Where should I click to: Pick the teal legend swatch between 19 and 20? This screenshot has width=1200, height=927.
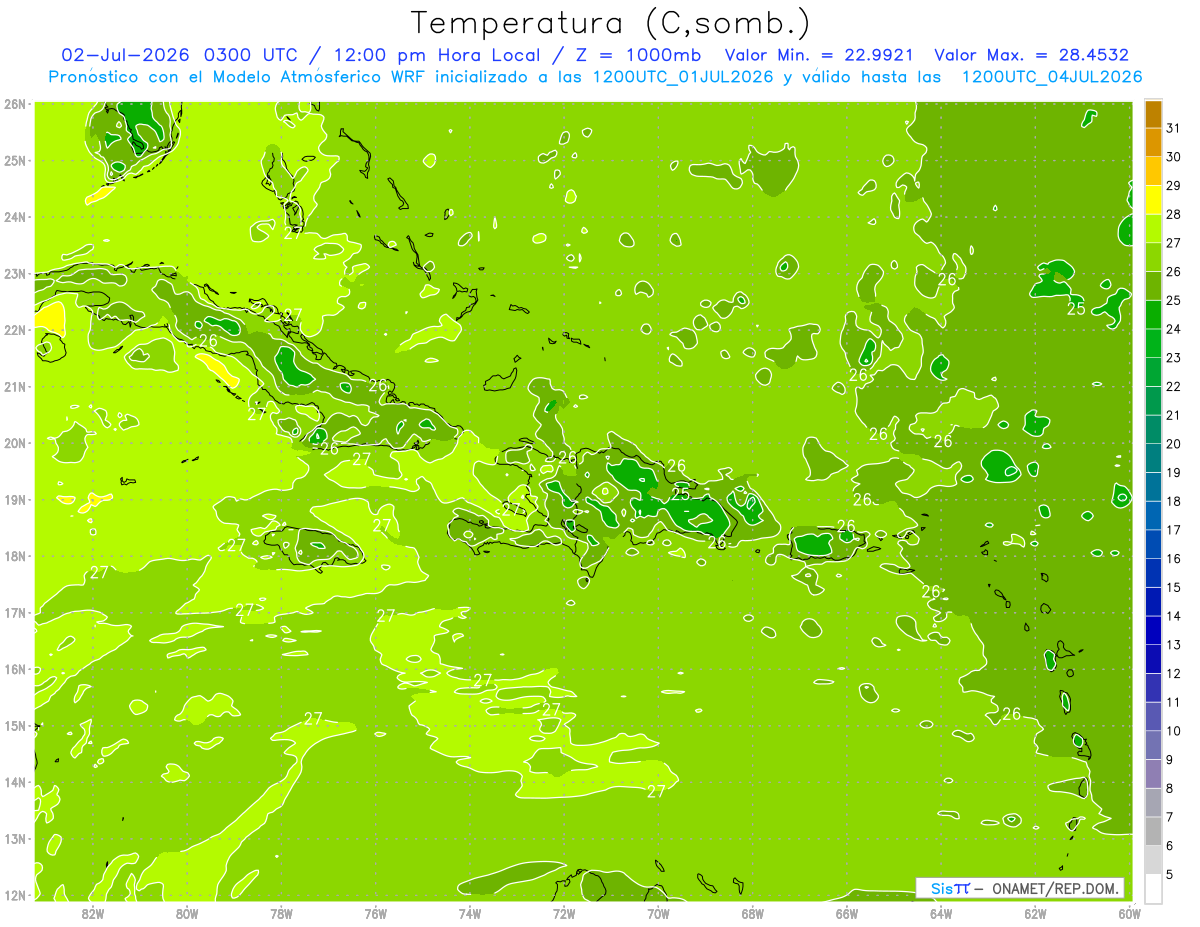[x=1153, y=458]
